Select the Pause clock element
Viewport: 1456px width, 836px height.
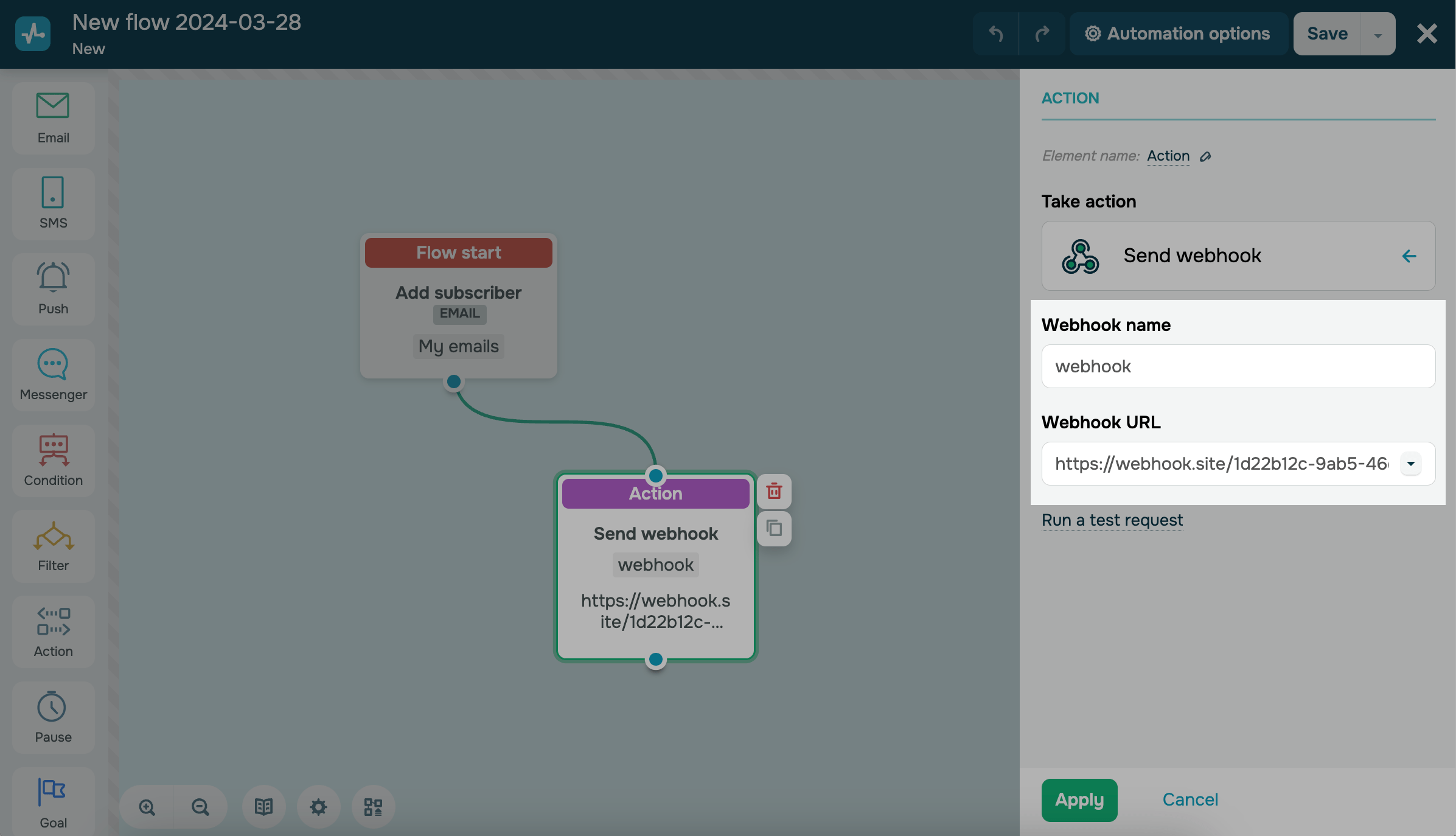pyautogui.click(x=53, y=717)
